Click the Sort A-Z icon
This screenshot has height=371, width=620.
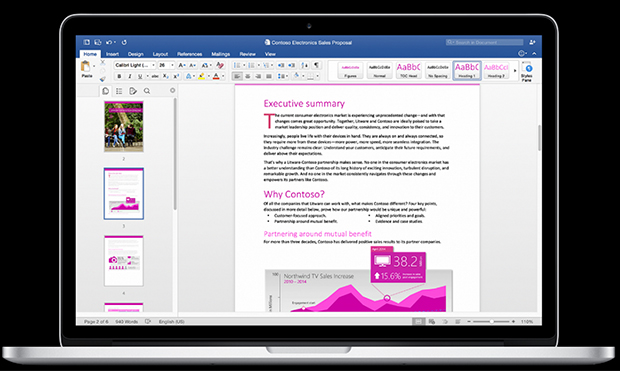coord(304,65)
